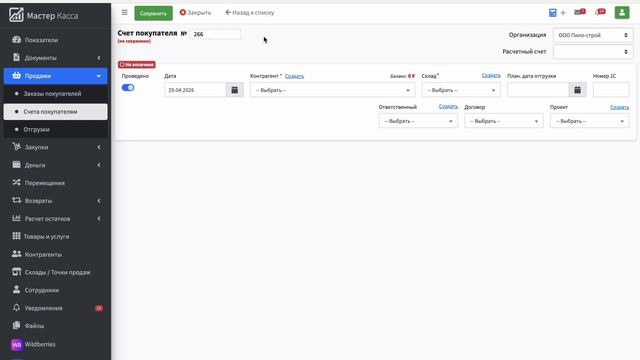Click the Мастер Касса logo icon
The height and width of the screenshot is (360, 640).
[x=16, y=15]
